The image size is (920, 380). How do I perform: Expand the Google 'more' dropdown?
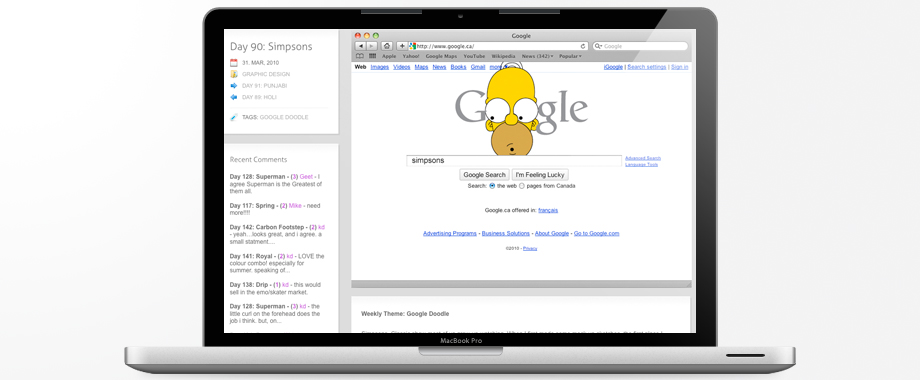pos(497,67)
